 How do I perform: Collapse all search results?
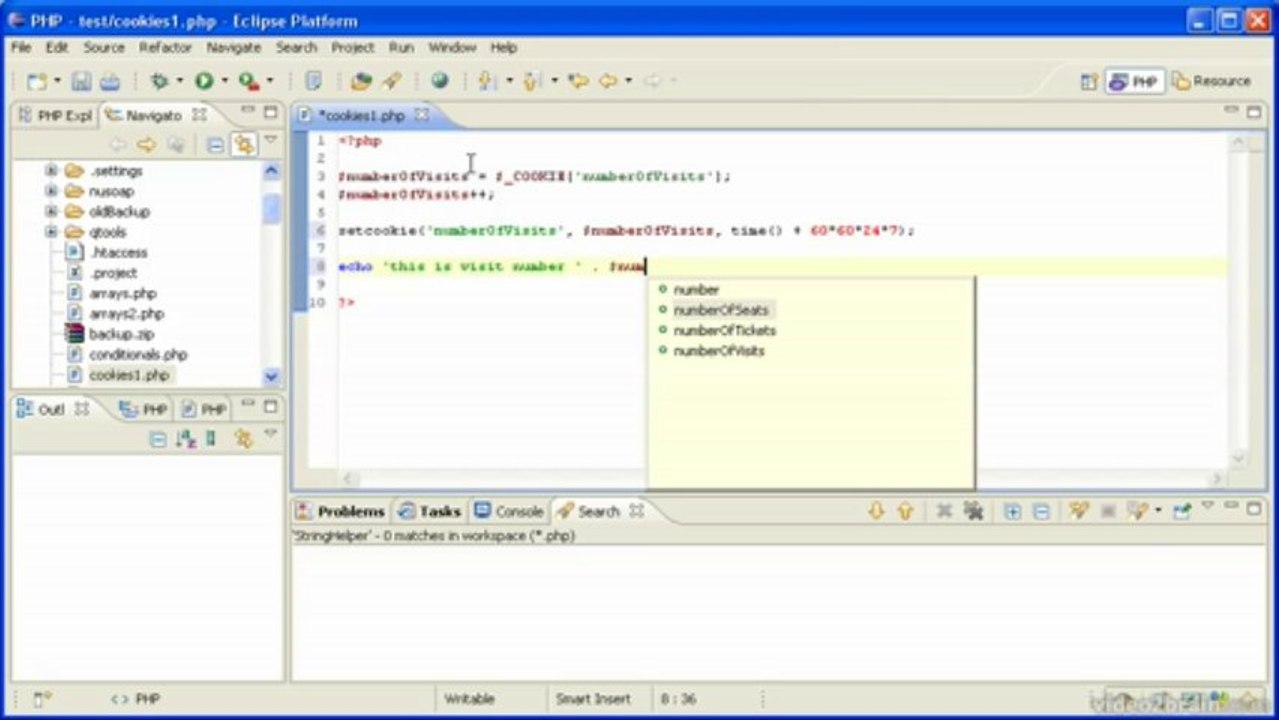pos(1041,511)
